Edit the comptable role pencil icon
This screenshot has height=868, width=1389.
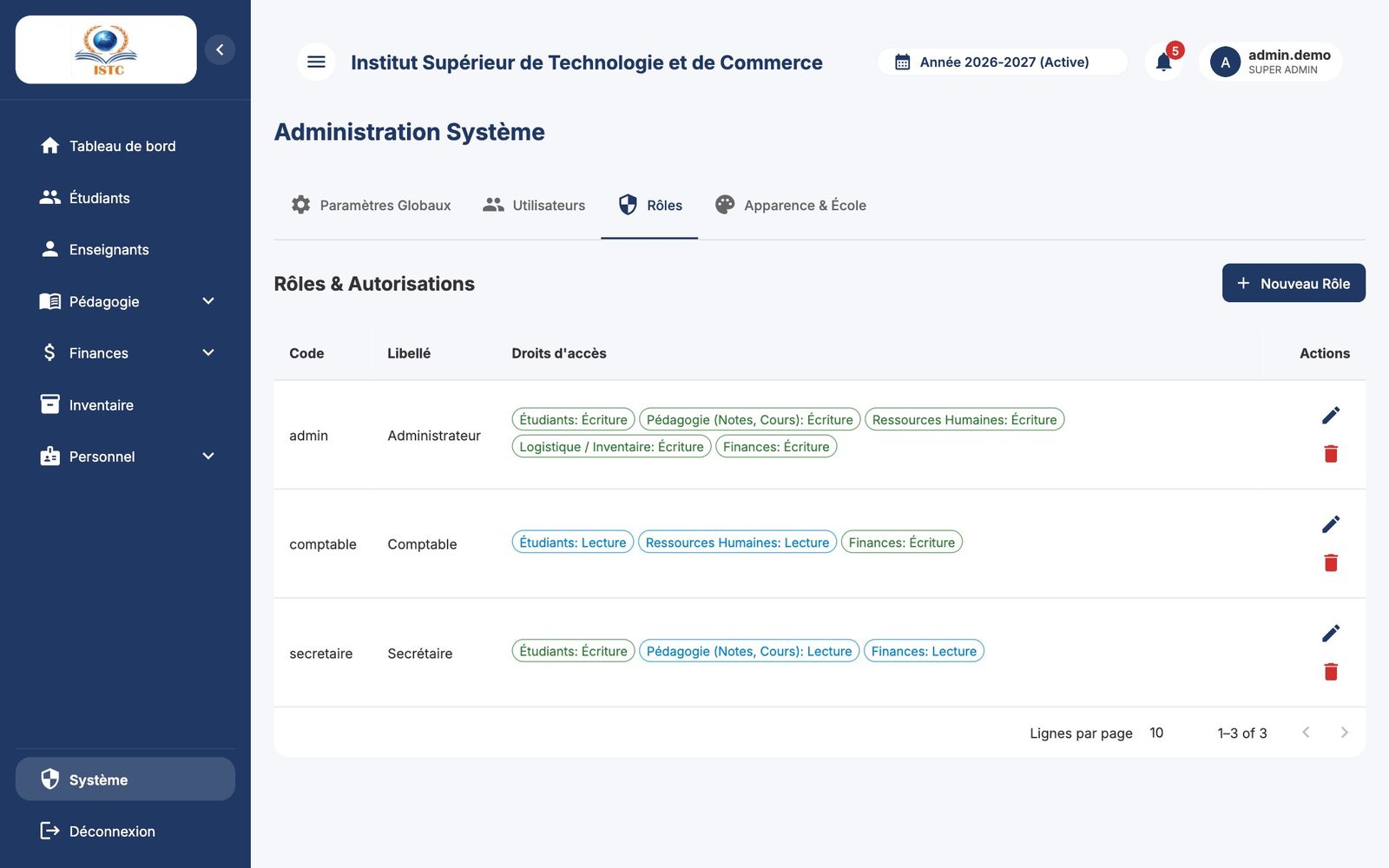[x=1331, y=524]
